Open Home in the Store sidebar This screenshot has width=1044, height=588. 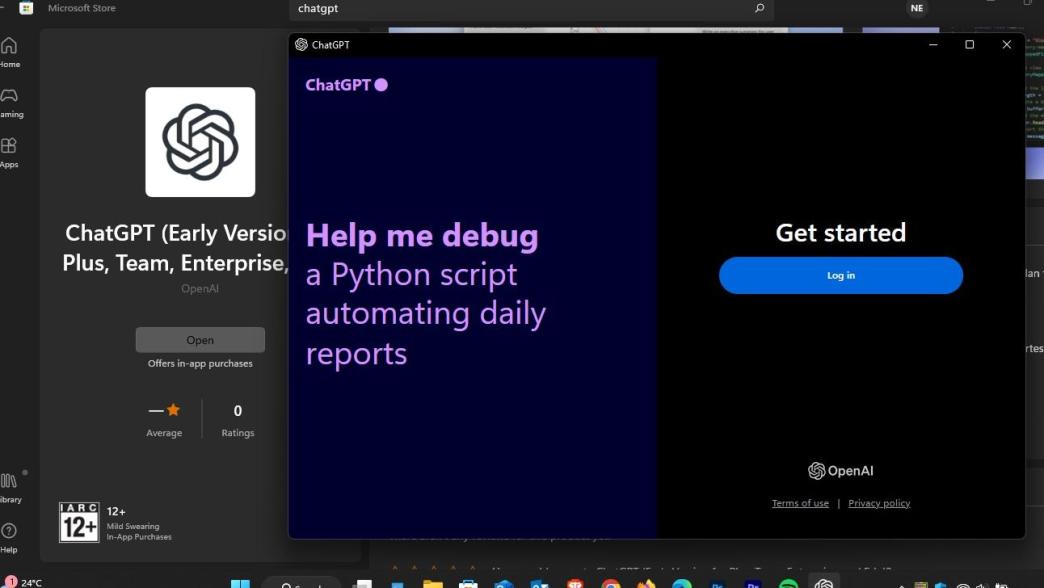(x=9, y=53)
